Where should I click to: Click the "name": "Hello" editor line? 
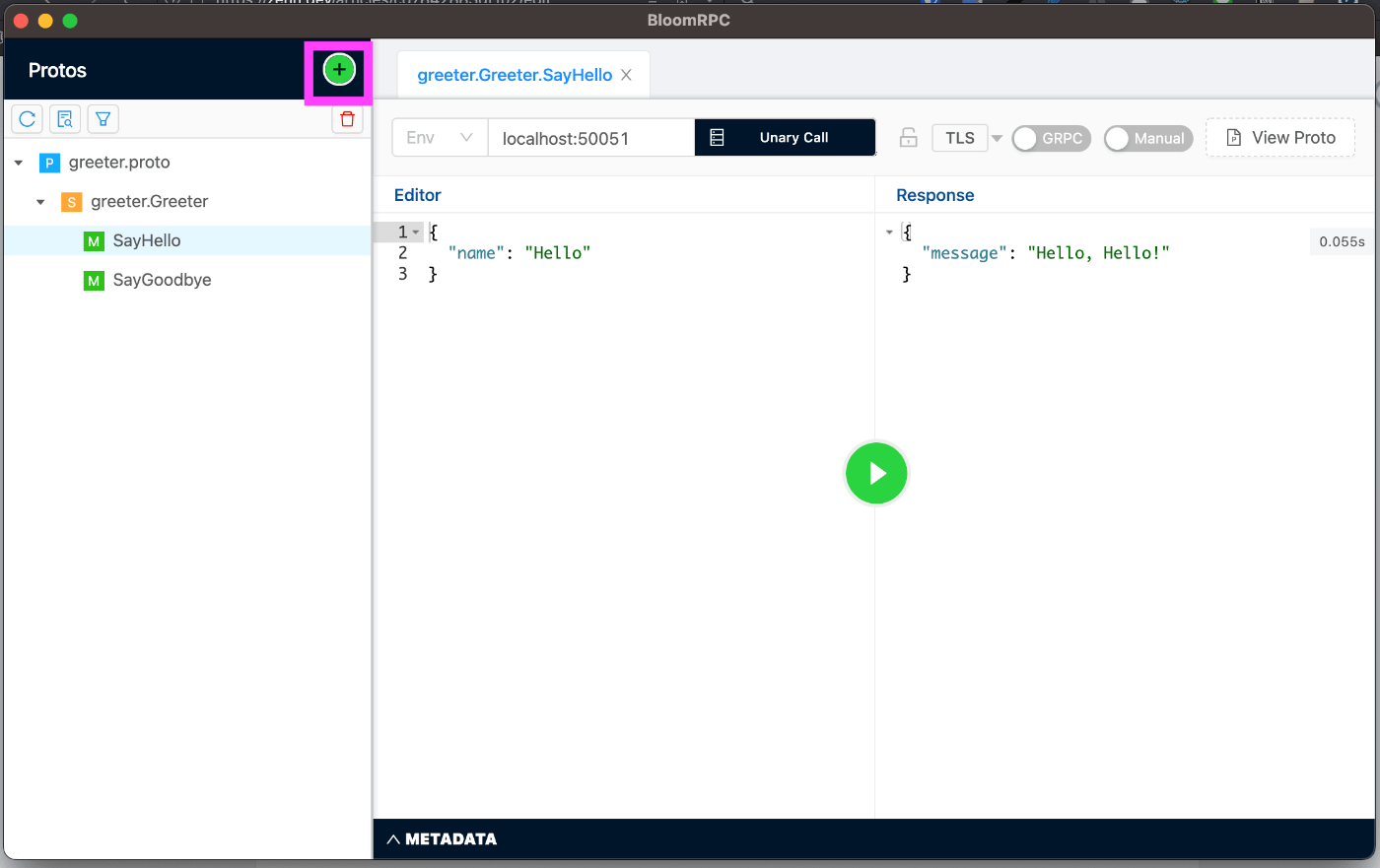tap(519, 253)
